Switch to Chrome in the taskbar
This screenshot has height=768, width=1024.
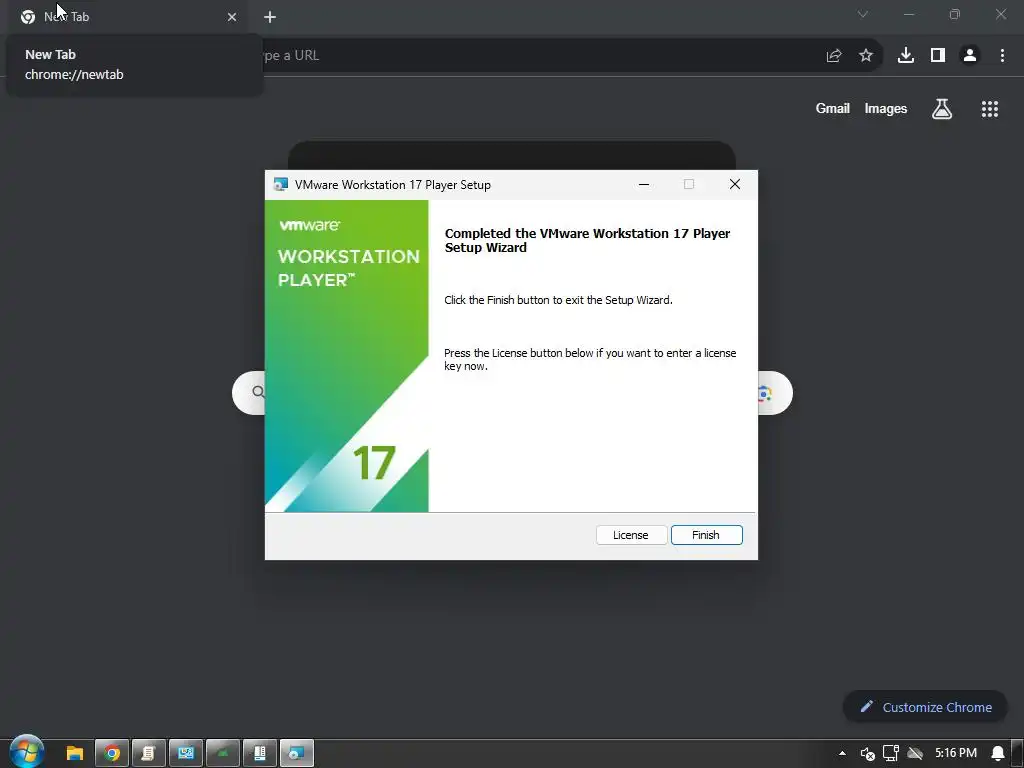(x=112, y=753)
